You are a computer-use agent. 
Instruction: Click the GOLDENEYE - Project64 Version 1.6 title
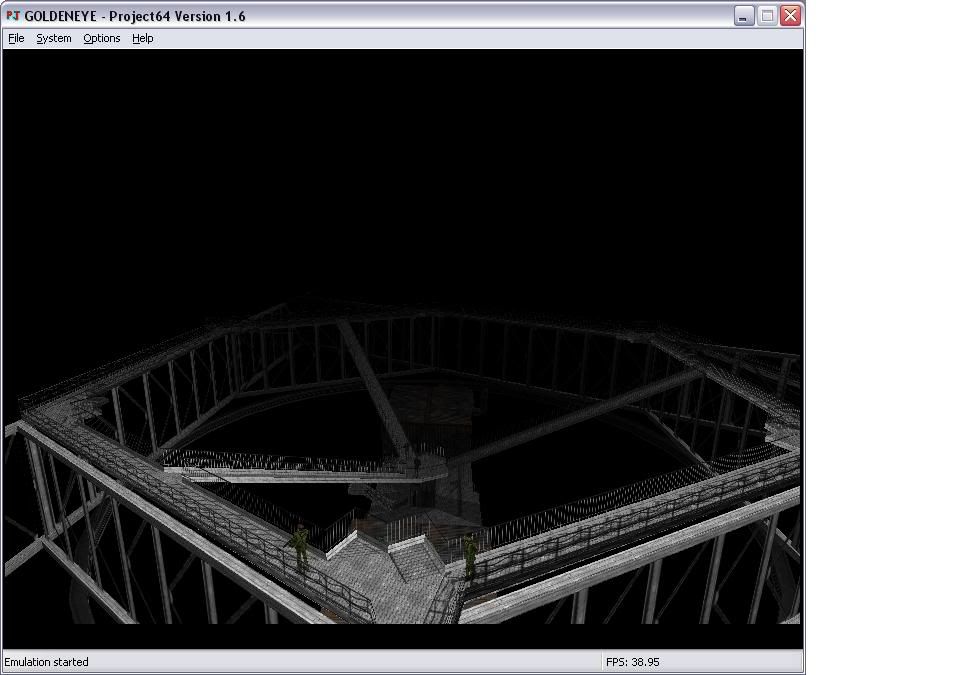point(135,16)
